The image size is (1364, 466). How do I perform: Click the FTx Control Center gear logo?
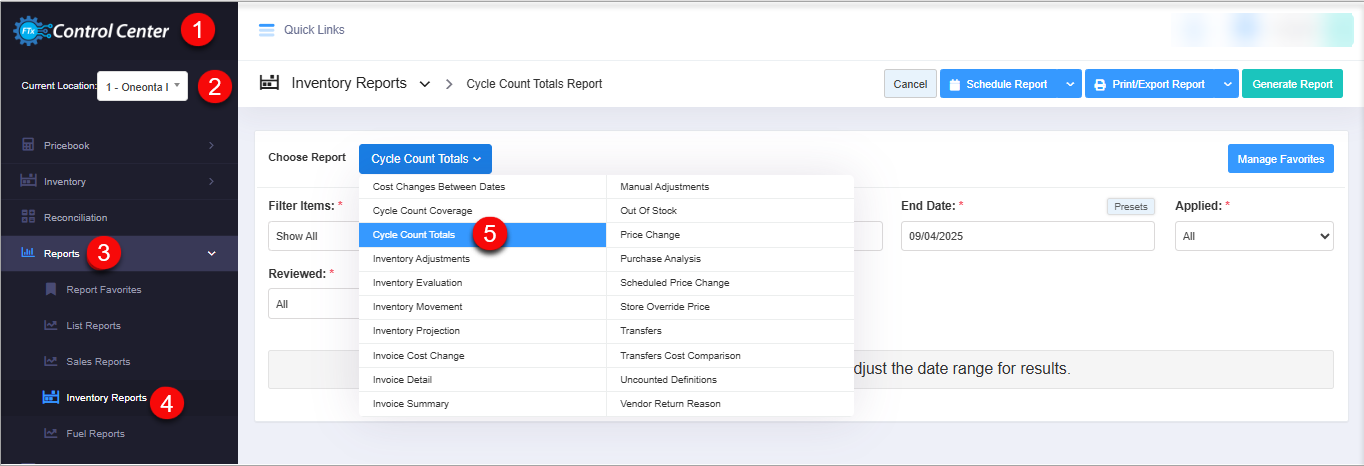point(26,31)
